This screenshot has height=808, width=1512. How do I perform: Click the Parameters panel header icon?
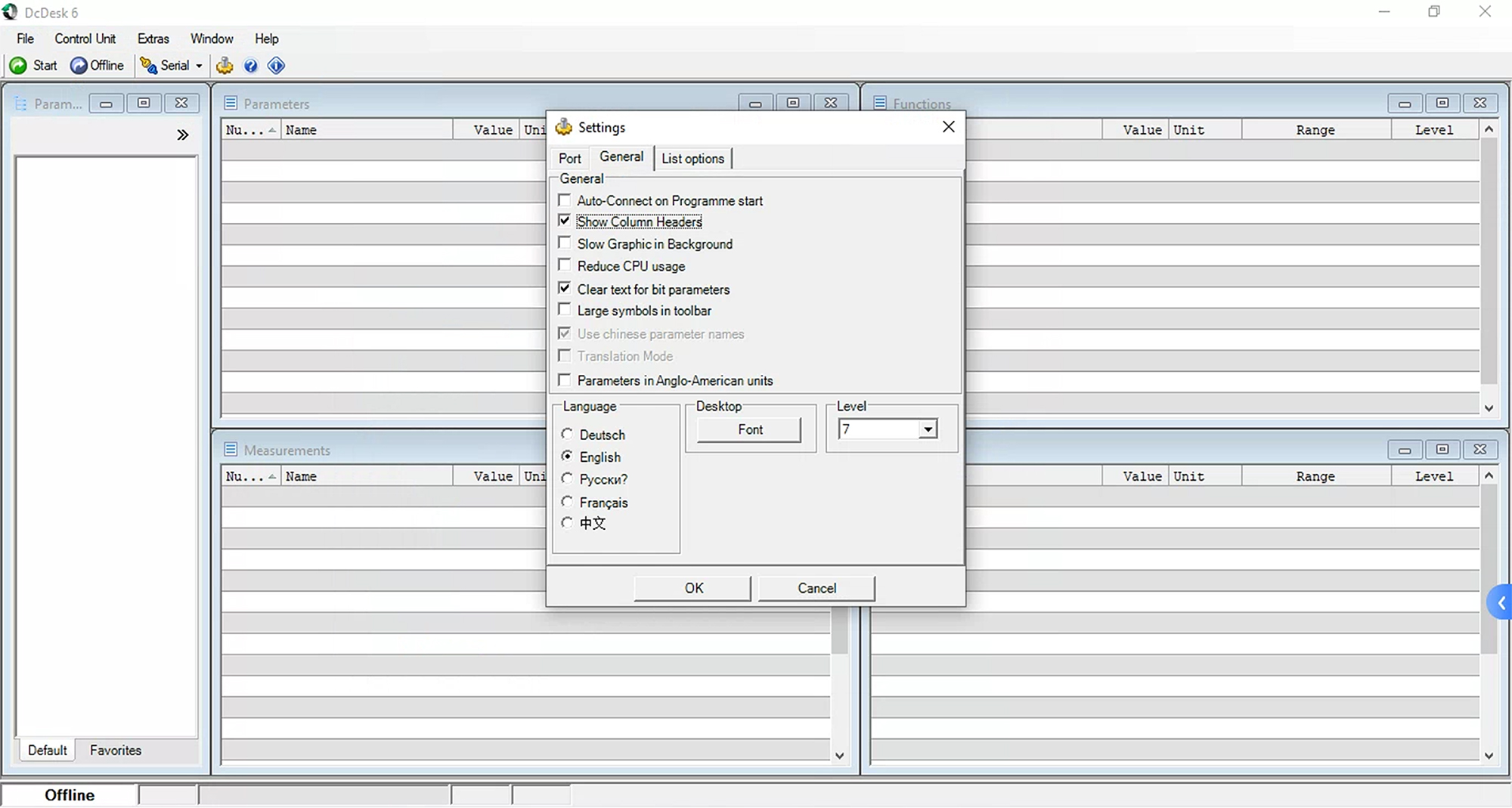click(231, 104)
